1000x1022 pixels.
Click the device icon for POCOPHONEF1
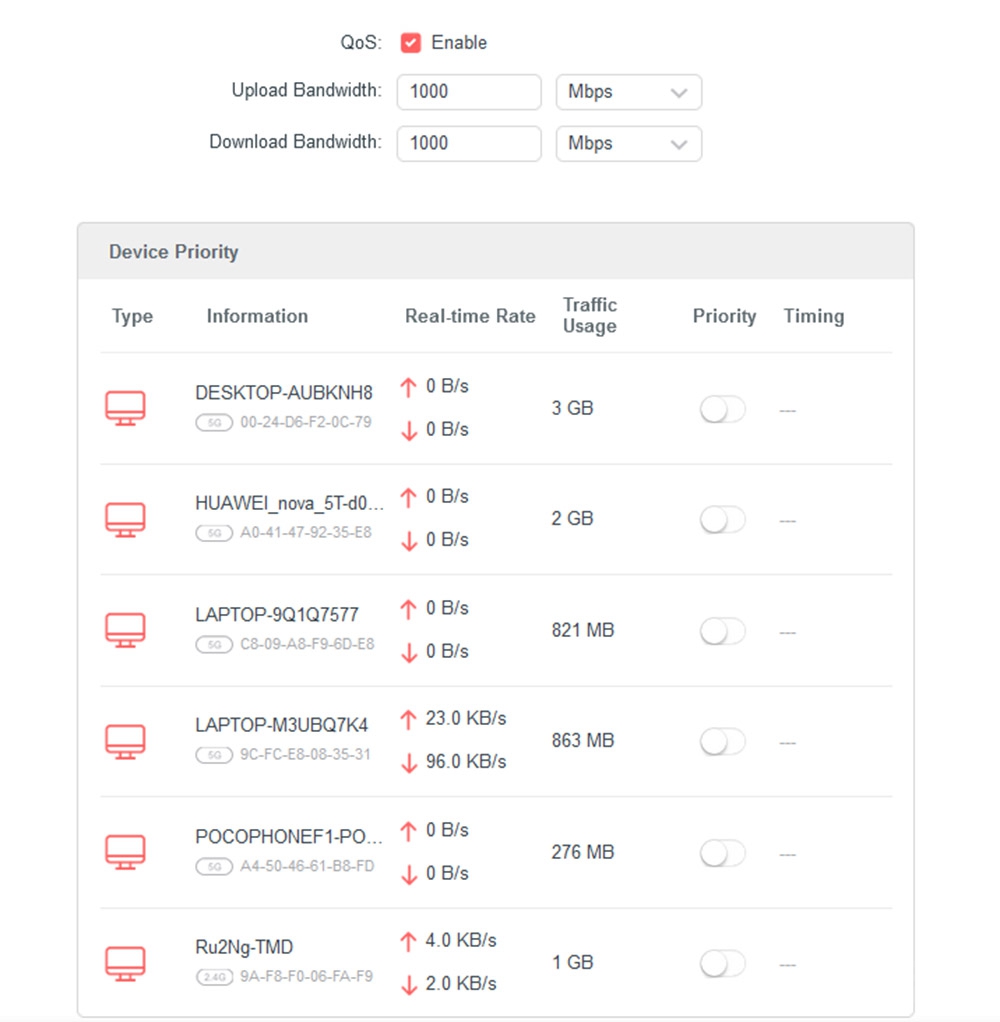125,852
